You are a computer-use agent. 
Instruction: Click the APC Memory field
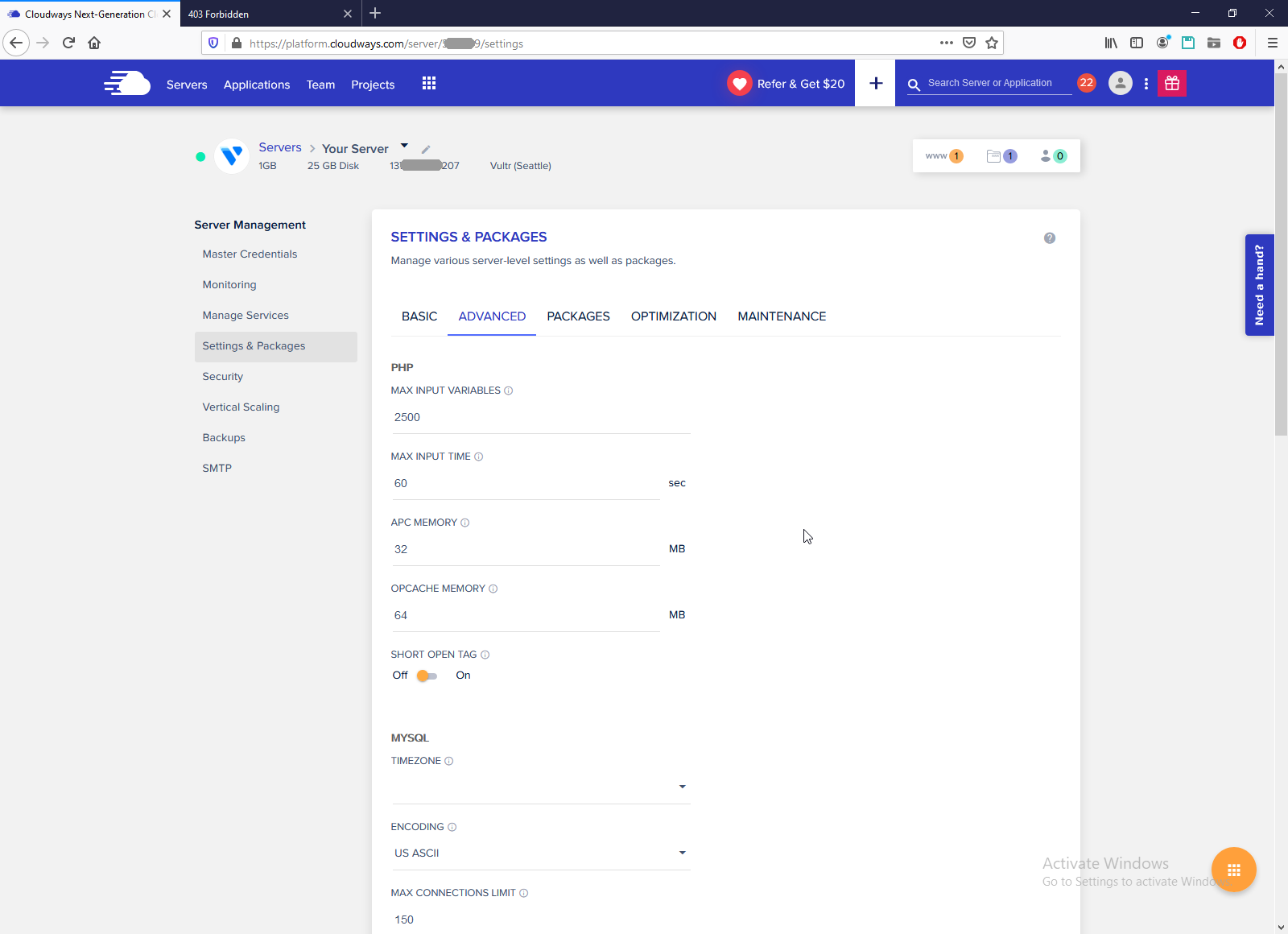[x=526, y=550]
